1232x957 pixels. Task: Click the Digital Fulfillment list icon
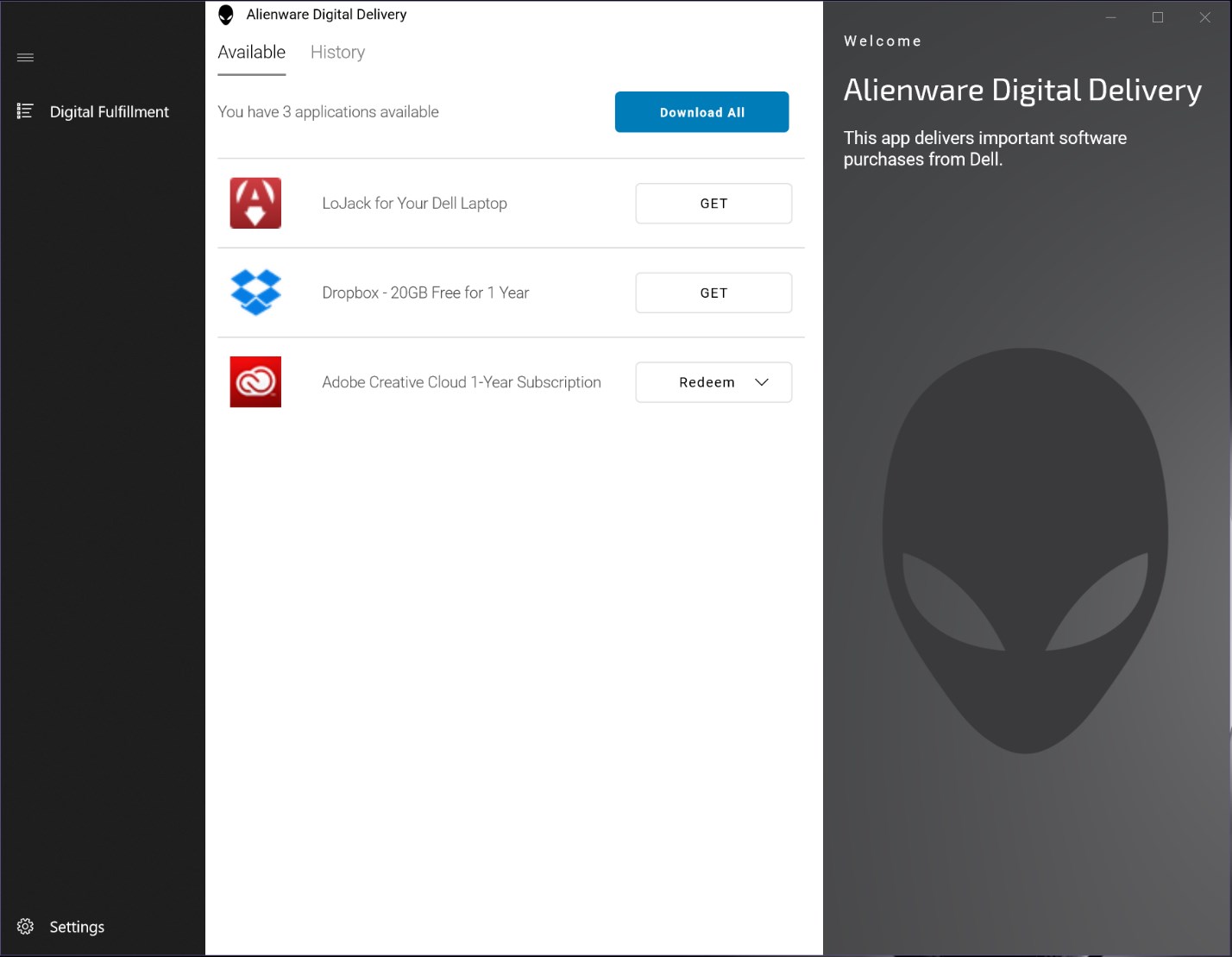point(25,111)
